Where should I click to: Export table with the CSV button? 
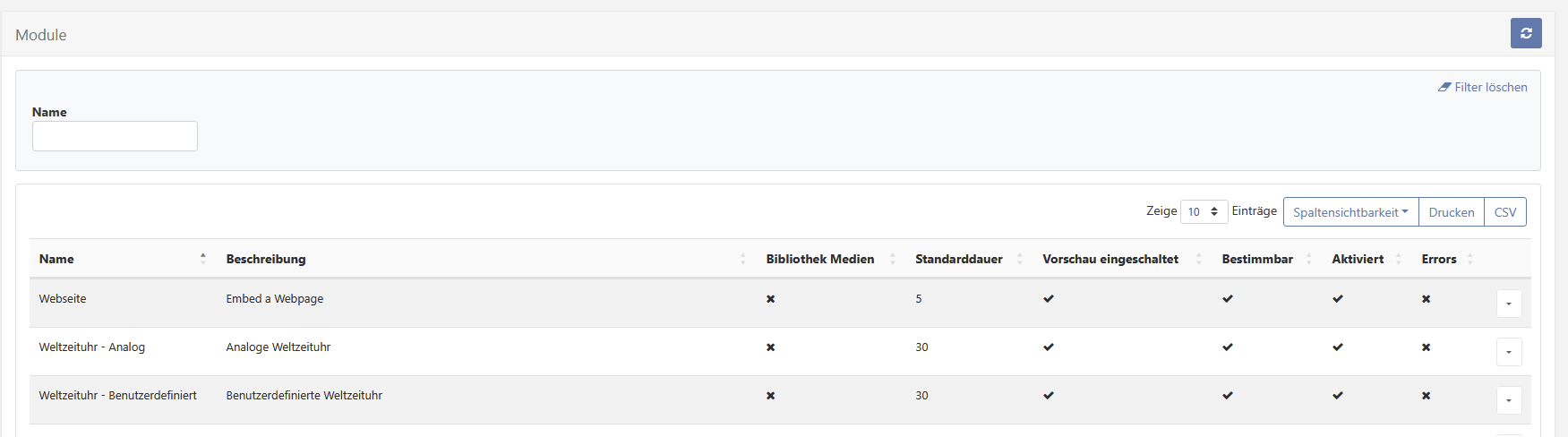point(1505,212)
